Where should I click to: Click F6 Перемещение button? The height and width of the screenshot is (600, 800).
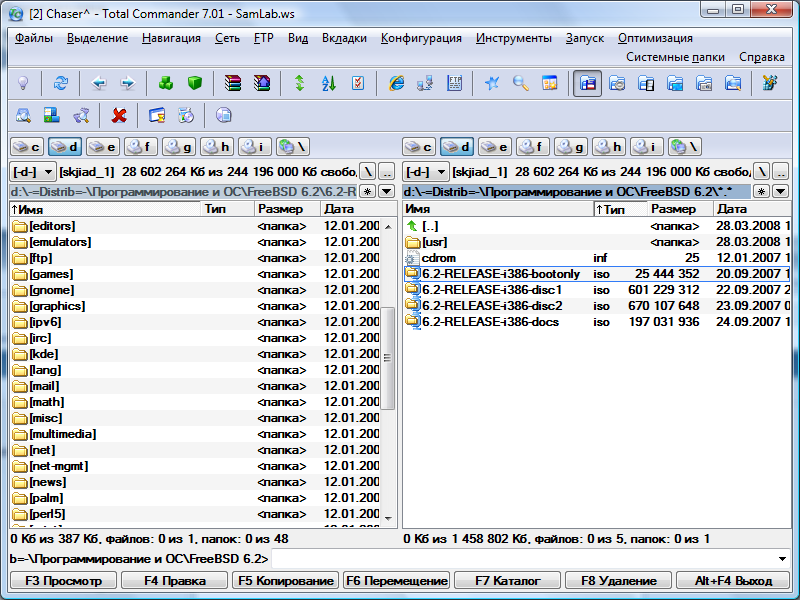[x=396, y=581]
